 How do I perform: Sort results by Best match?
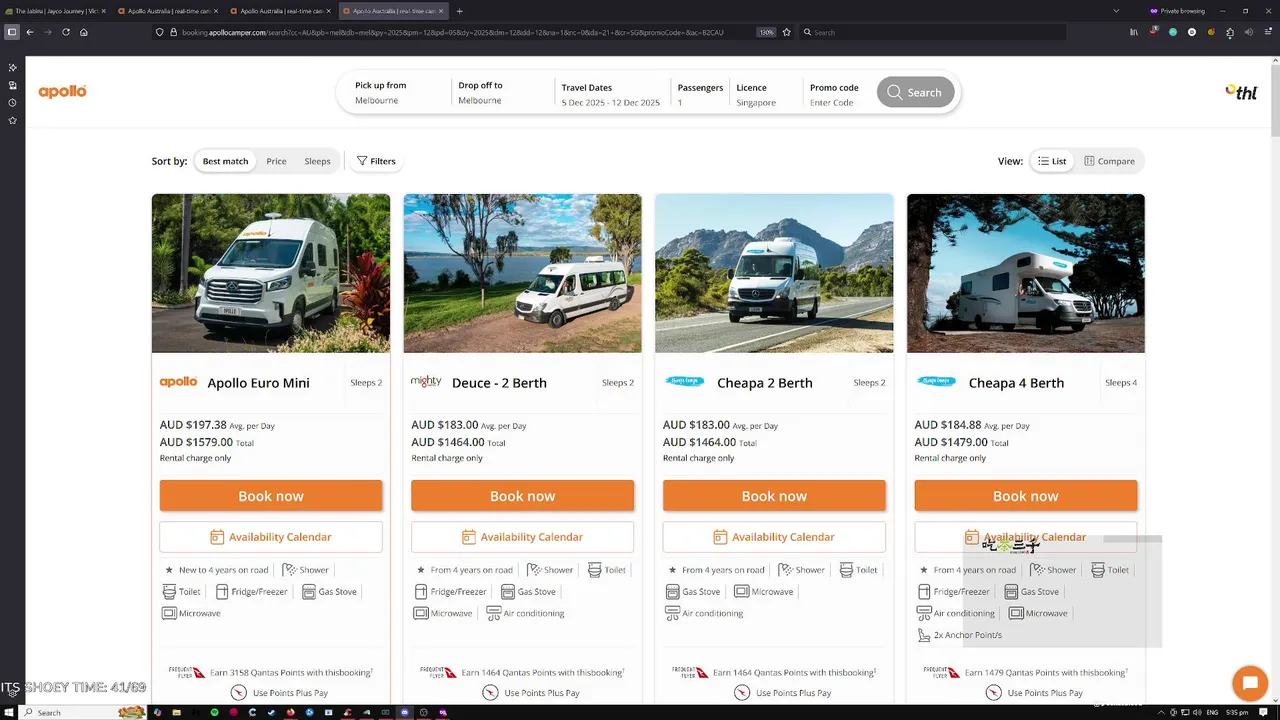tap(225, 161)
